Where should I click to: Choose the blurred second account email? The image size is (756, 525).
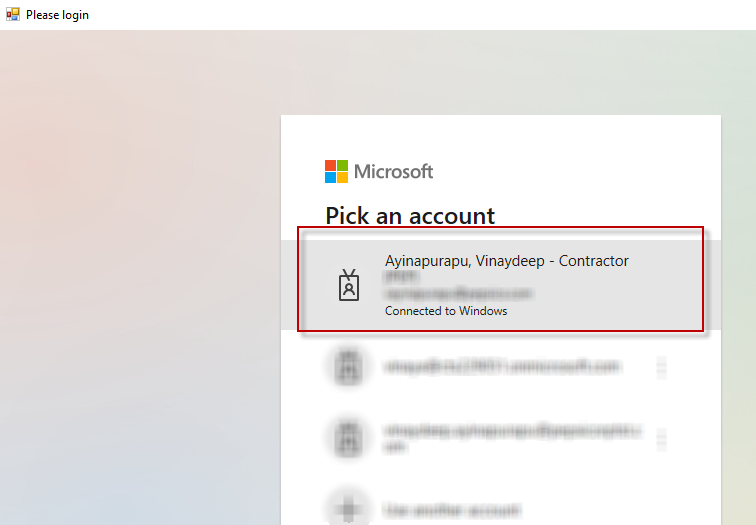pos(501,367)
